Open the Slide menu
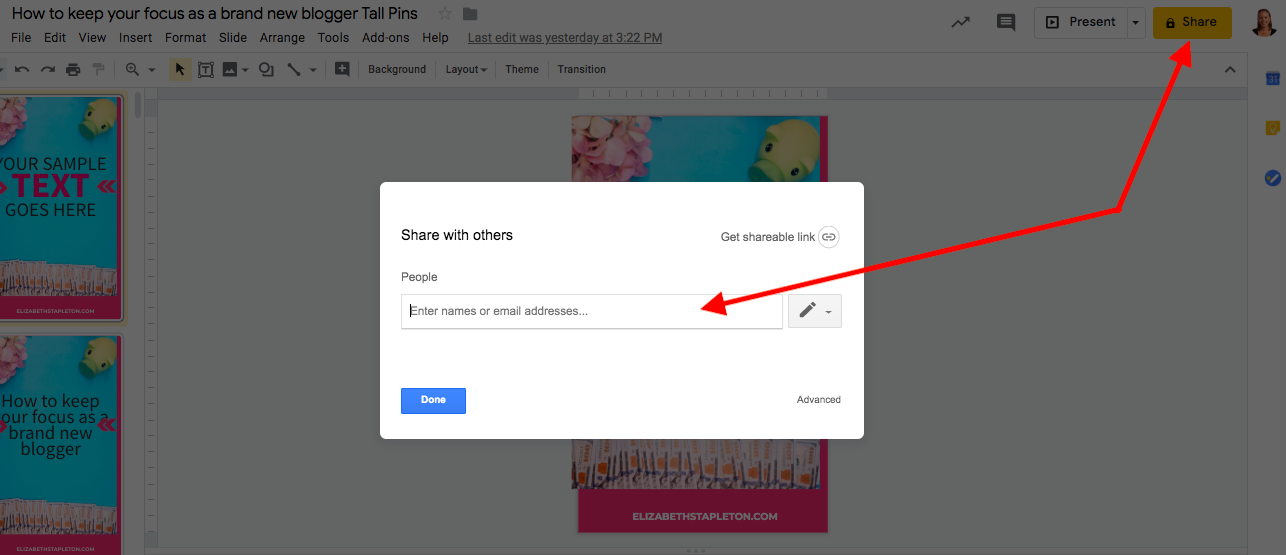This screenshot has height=555, width=1286. coord(233,38)
